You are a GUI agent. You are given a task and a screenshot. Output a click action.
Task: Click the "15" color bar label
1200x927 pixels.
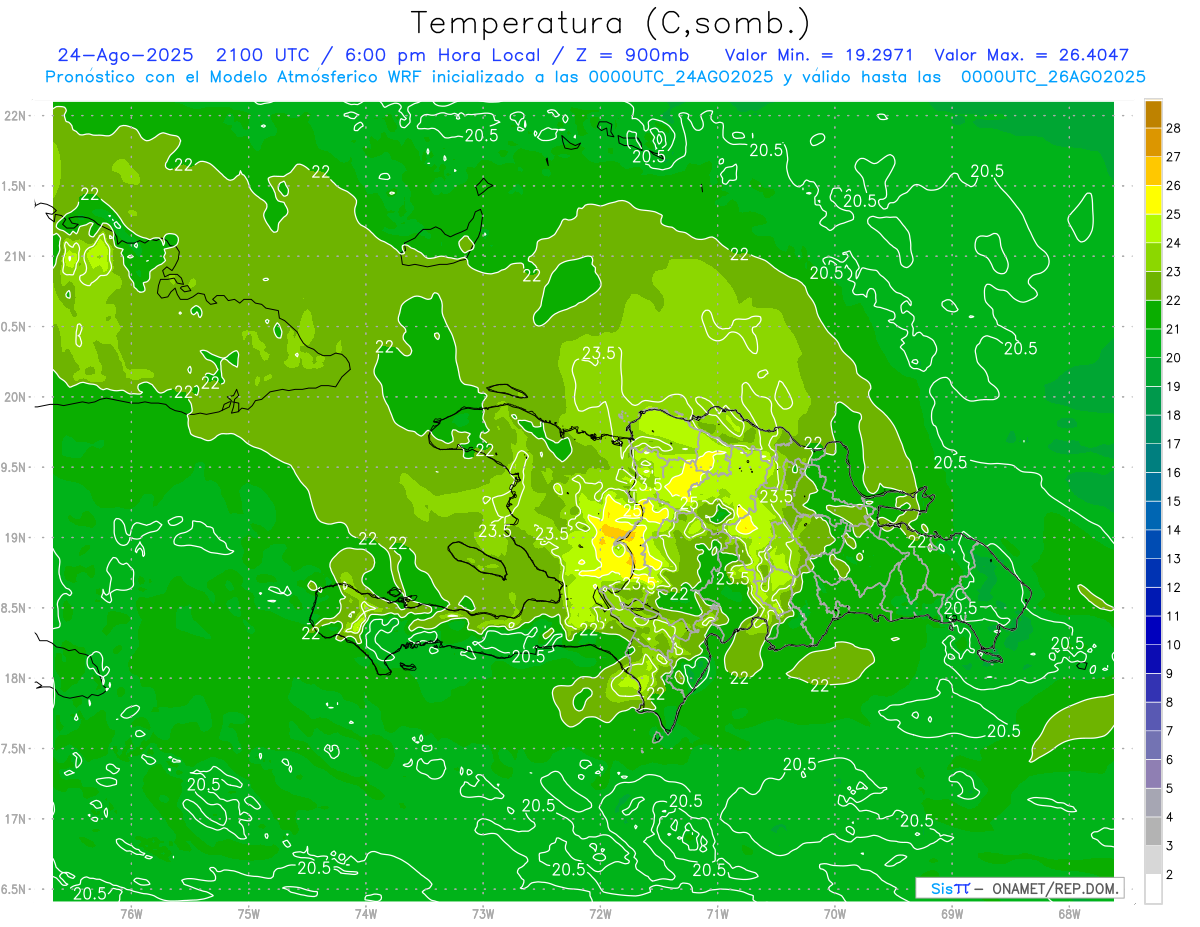(x=1173, y=502)
